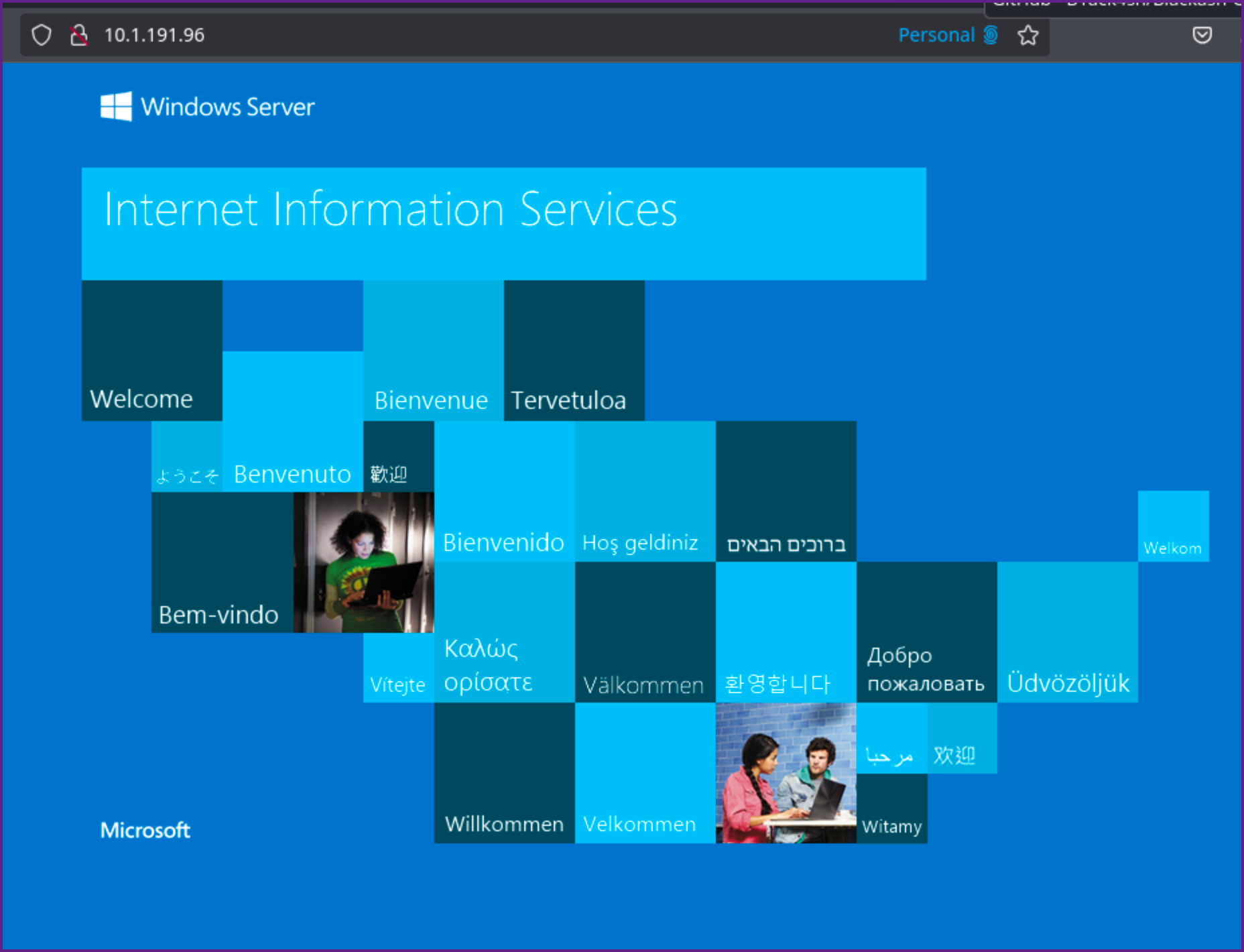Click the Hebrew welcome tile

click(786, 491)
